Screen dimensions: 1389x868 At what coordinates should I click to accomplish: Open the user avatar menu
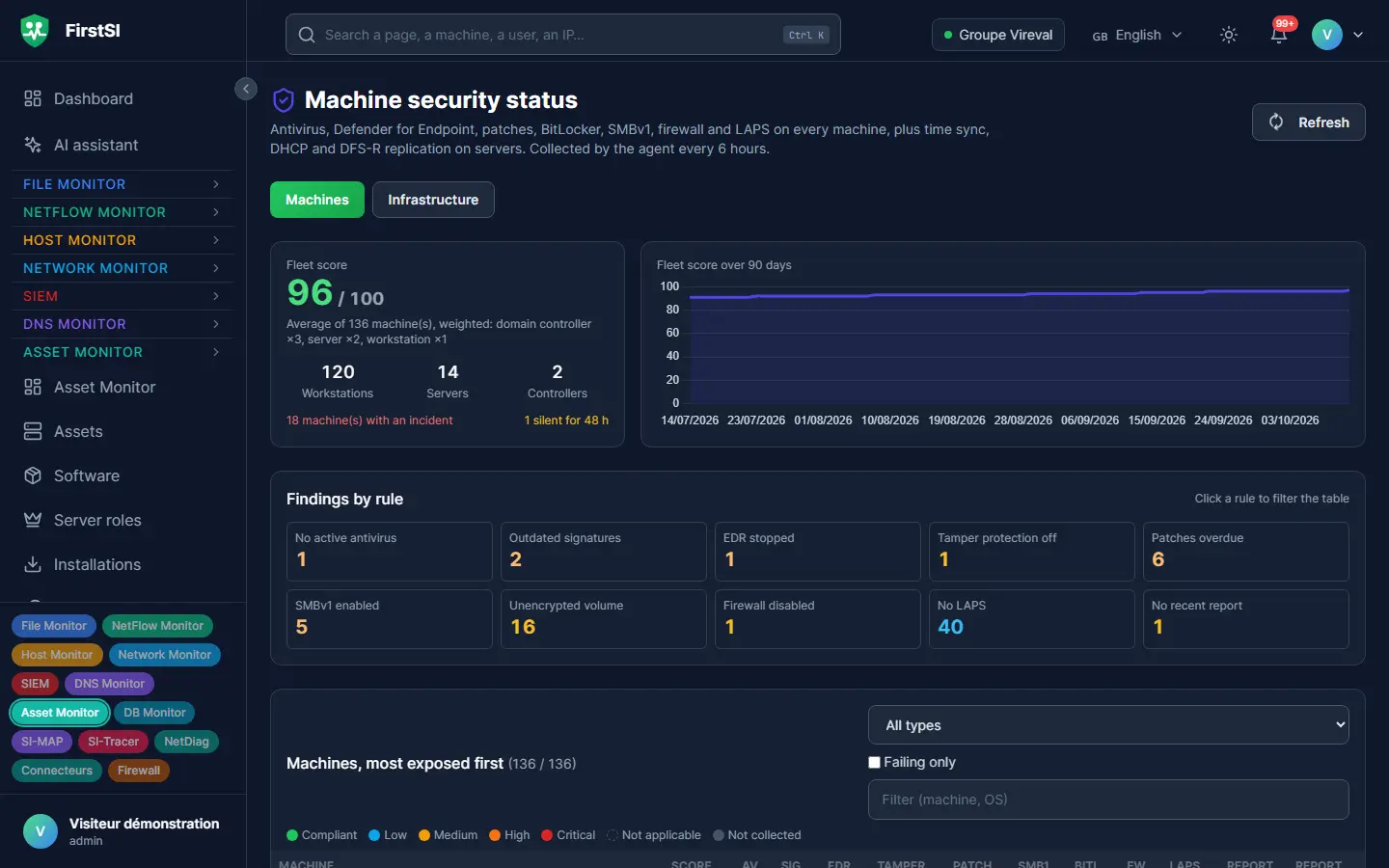[1337, 35]
